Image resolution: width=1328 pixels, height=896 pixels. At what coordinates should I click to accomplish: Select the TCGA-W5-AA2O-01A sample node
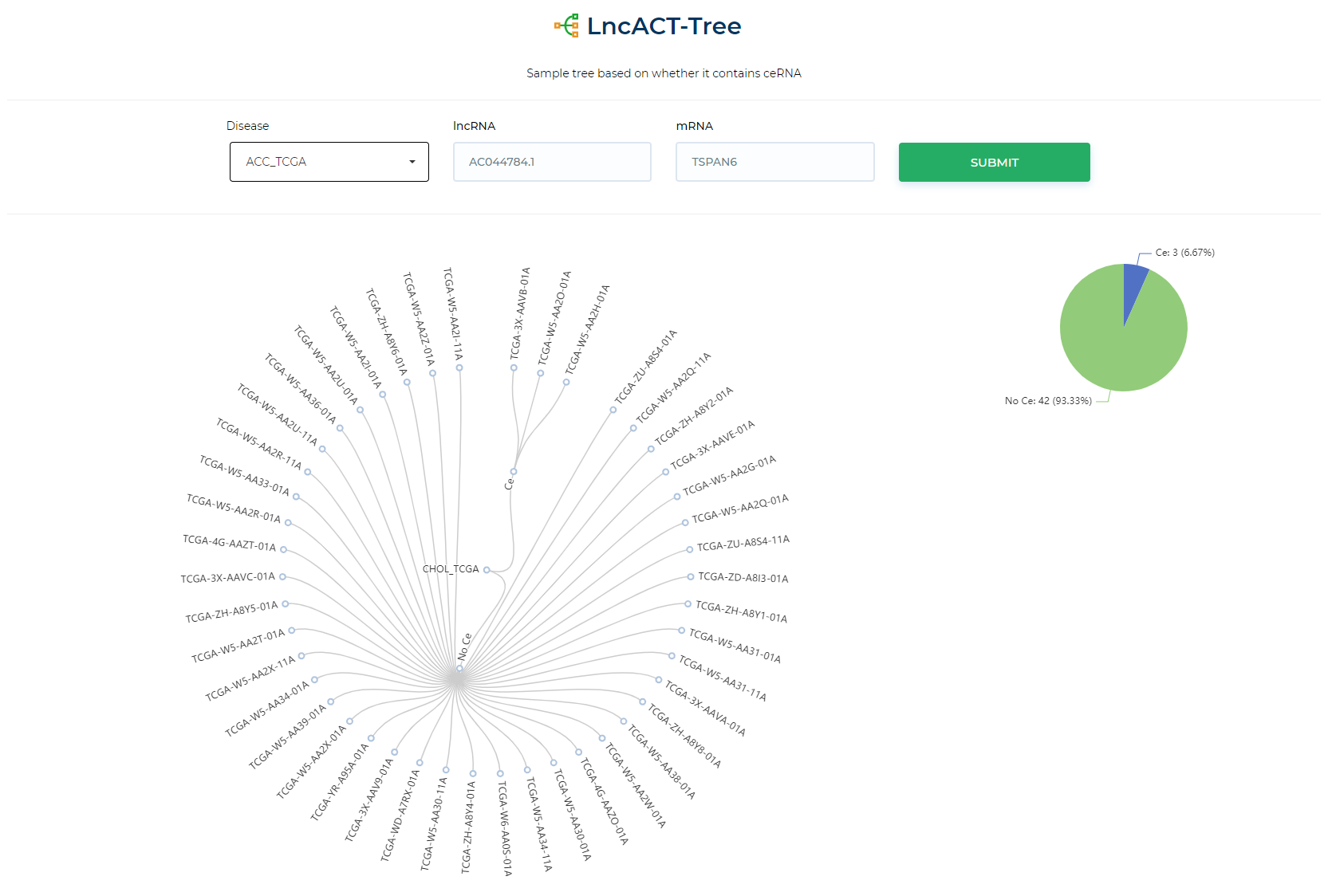click(540, 373)
